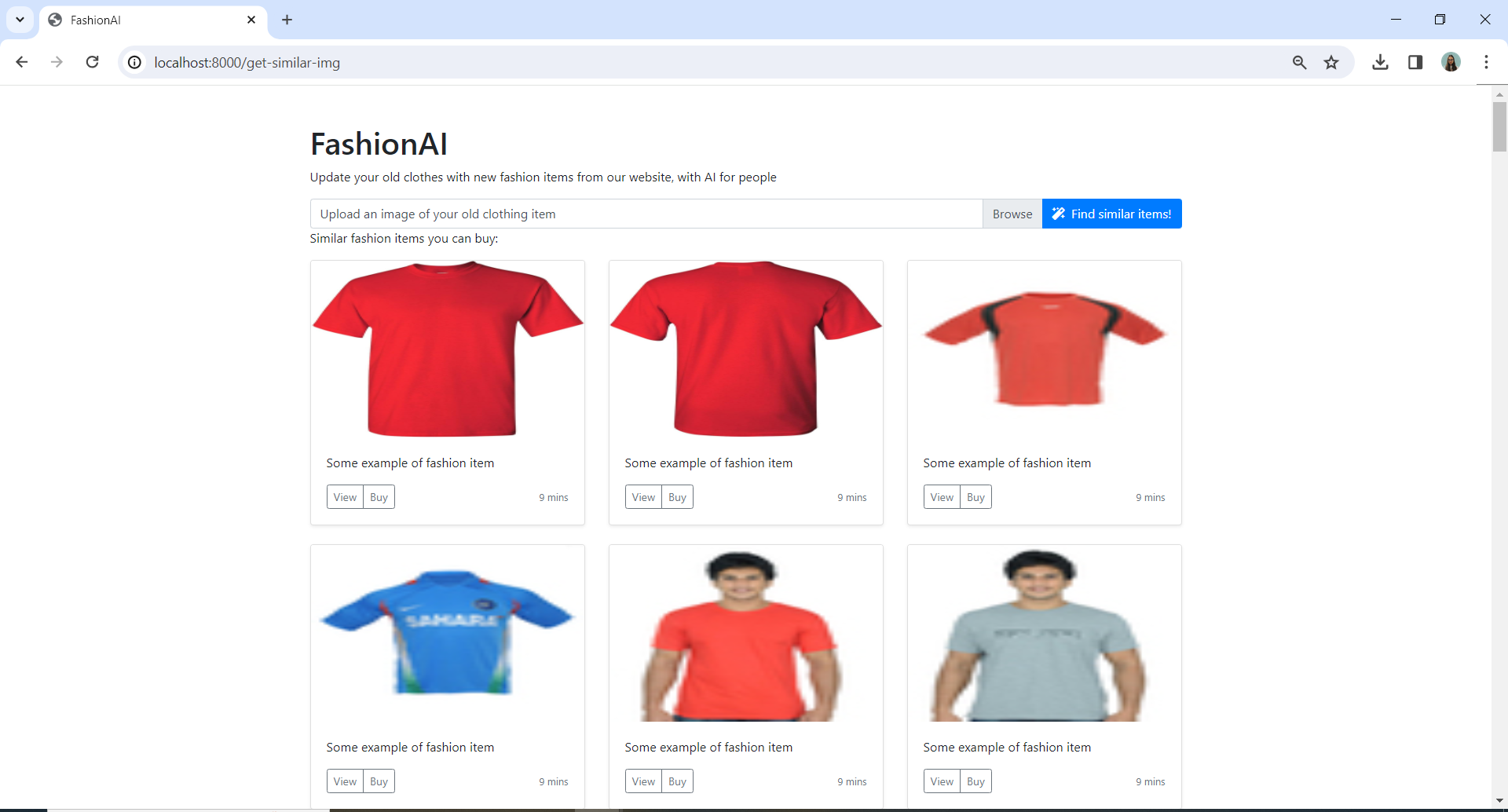Buy the blue Sahara jersey item

click(x=379, y=781)
